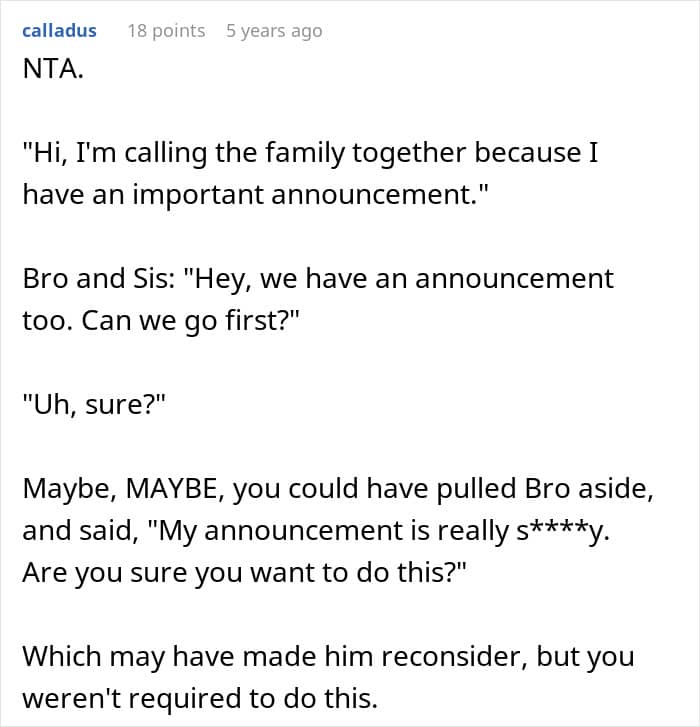Click the line Are you sure you want
The image size is (700, 727).
pyautogui.click(x=244, y=573)
